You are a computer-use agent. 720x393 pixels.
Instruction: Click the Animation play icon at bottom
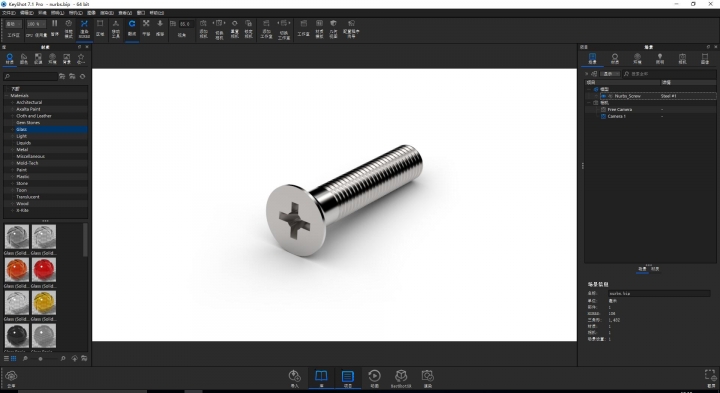click(x=374, y=378)
